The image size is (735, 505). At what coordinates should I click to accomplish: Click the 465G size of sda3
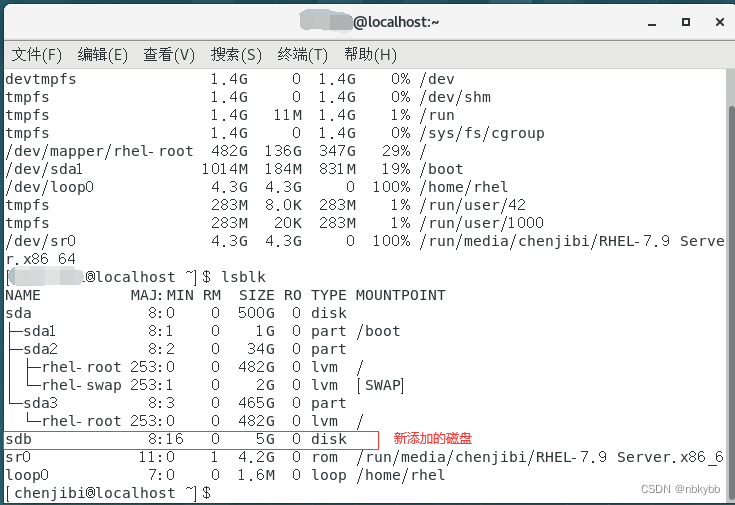tap(256, 403)
